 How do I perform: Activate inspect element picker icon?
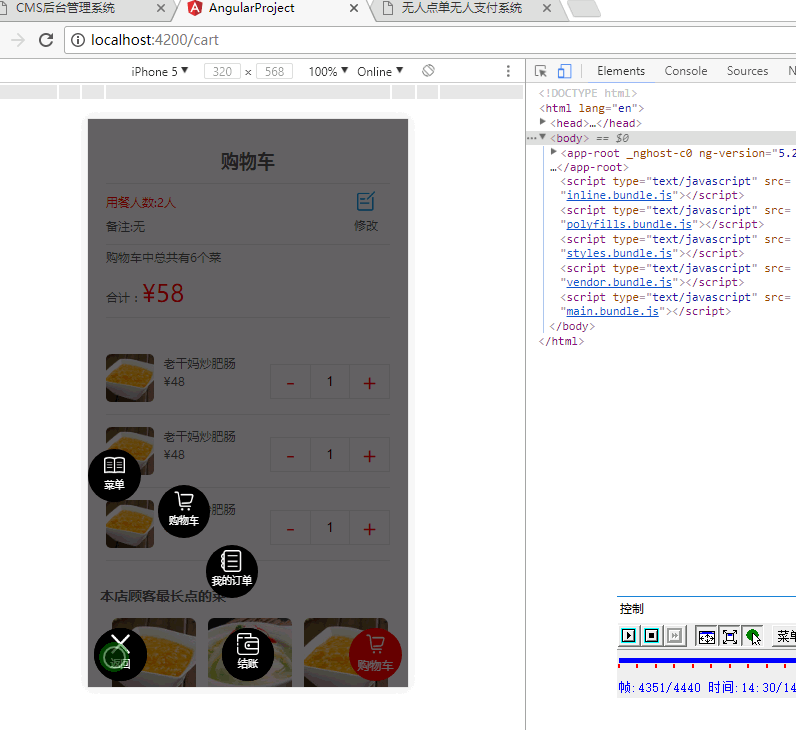click(x=541, y=71)
